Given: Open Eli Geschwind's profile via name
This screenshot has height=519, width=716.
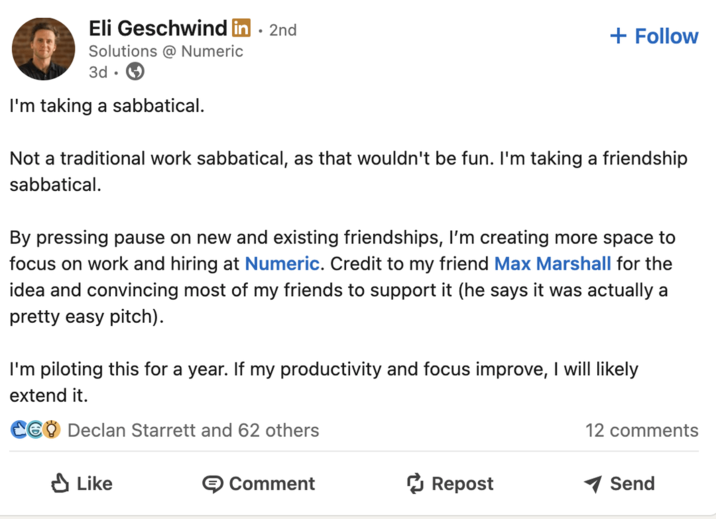Looking at the screenshot, I should click(x=158, y=30).
